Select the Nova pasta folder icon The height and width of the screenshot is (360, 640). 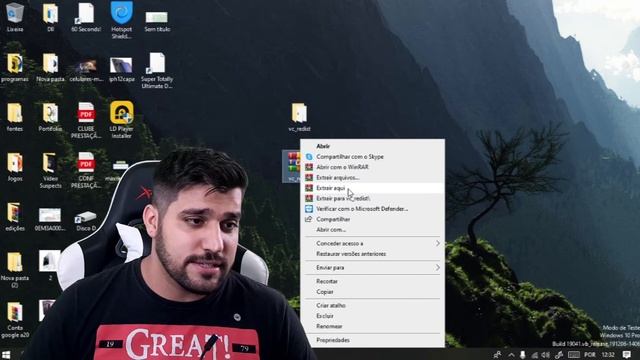point(50,67)
